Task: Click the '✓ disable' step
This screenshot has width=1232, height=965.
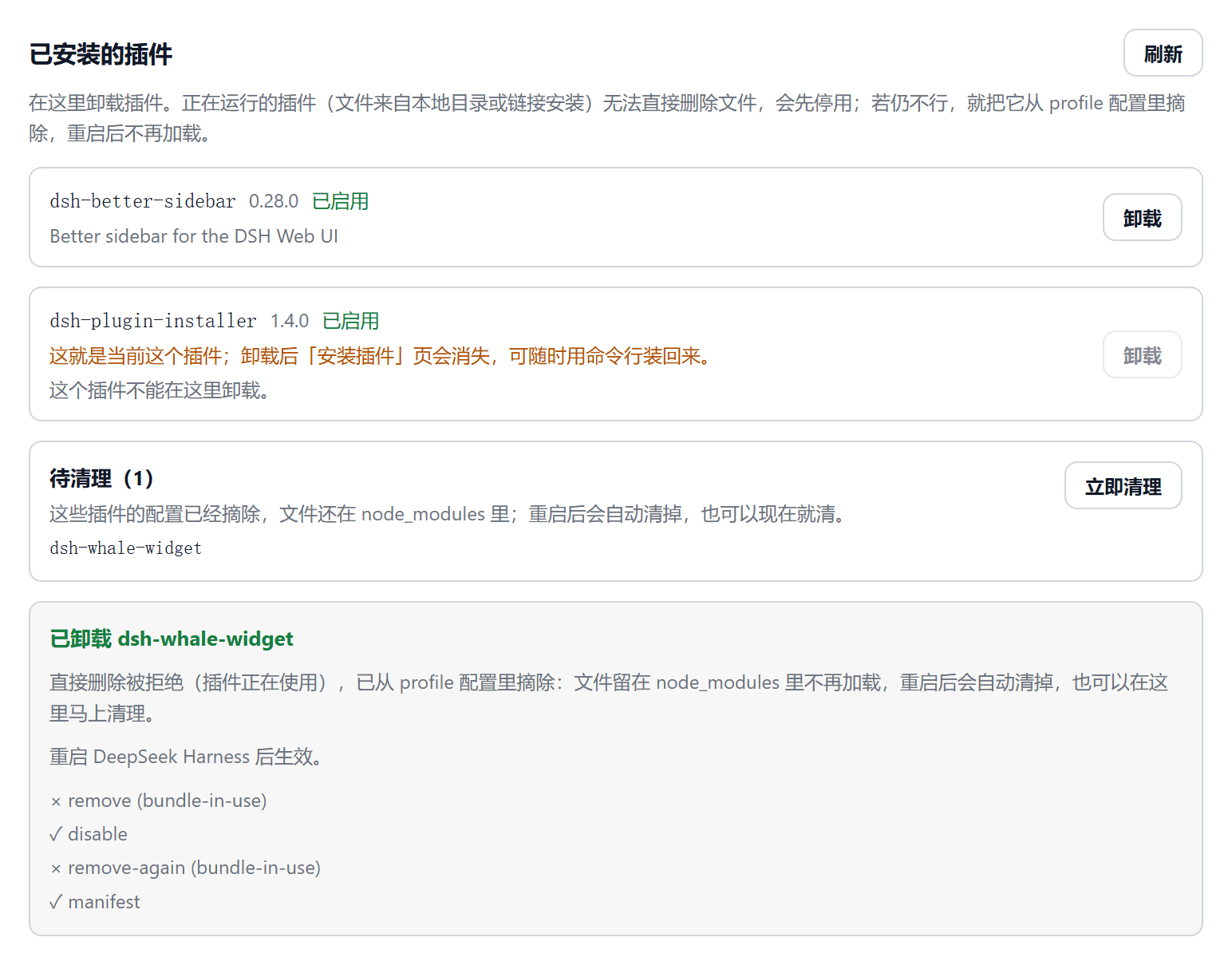Action: coord(89,834)
